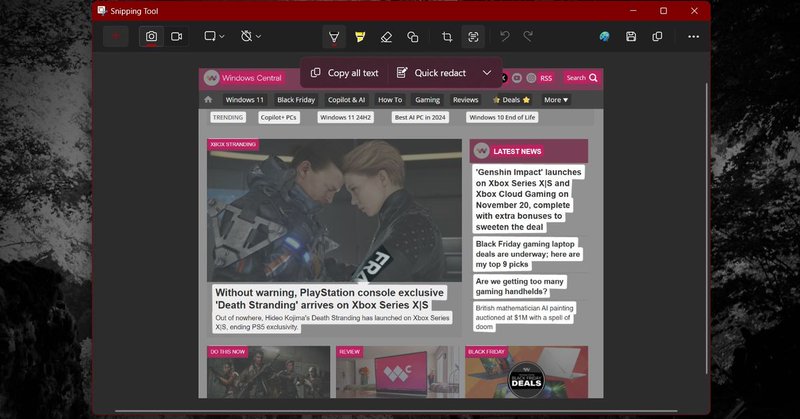
Task: Open the How To nav item
Action: tap(390, 100)
